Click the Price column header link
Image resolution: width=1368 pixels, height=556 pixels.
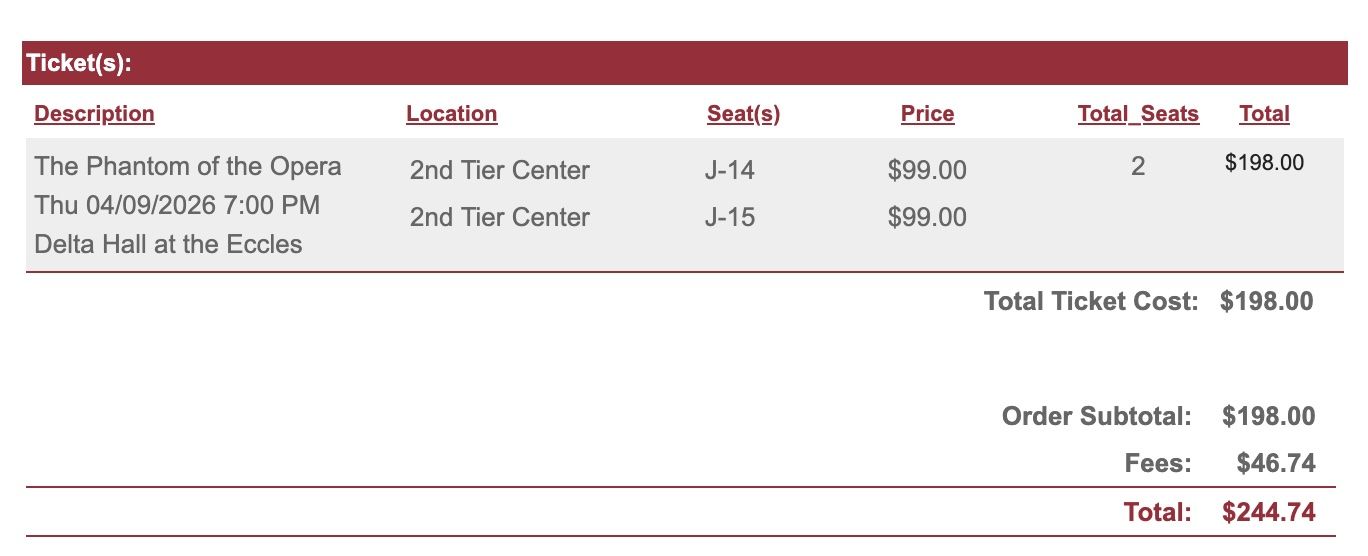tap(927, 114)
